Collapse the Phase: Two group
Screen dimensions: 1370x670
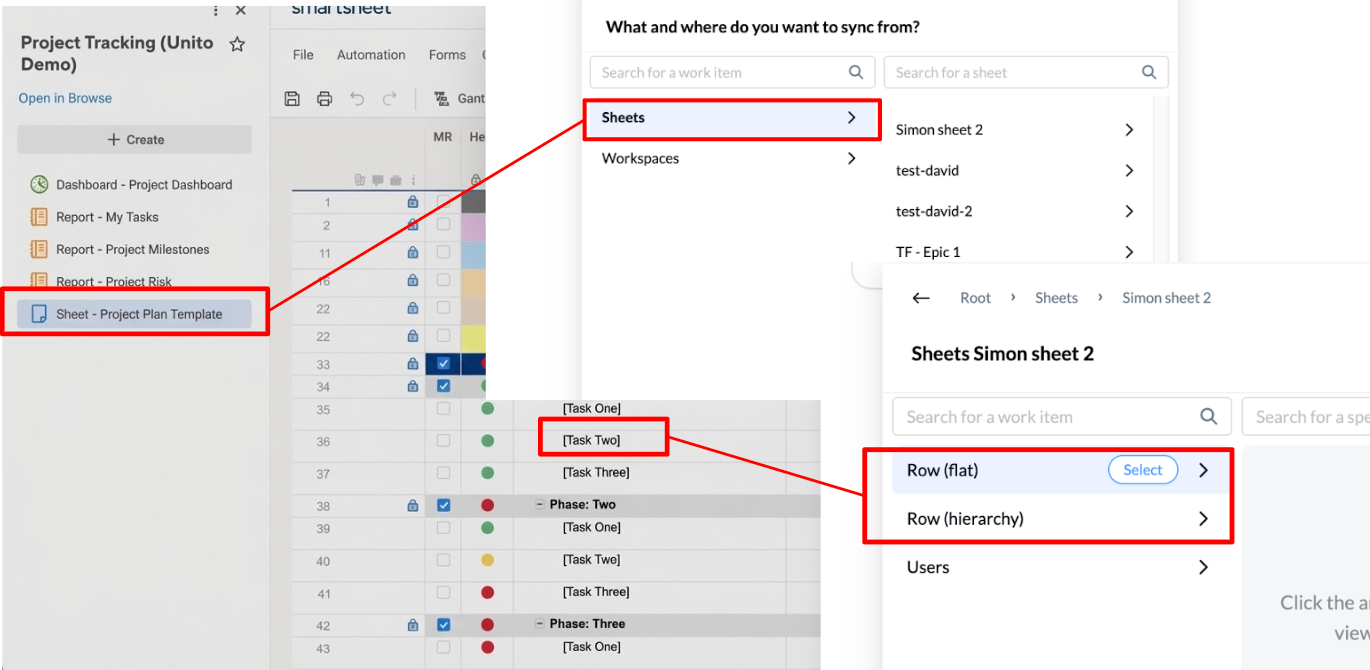coord(541,504)
